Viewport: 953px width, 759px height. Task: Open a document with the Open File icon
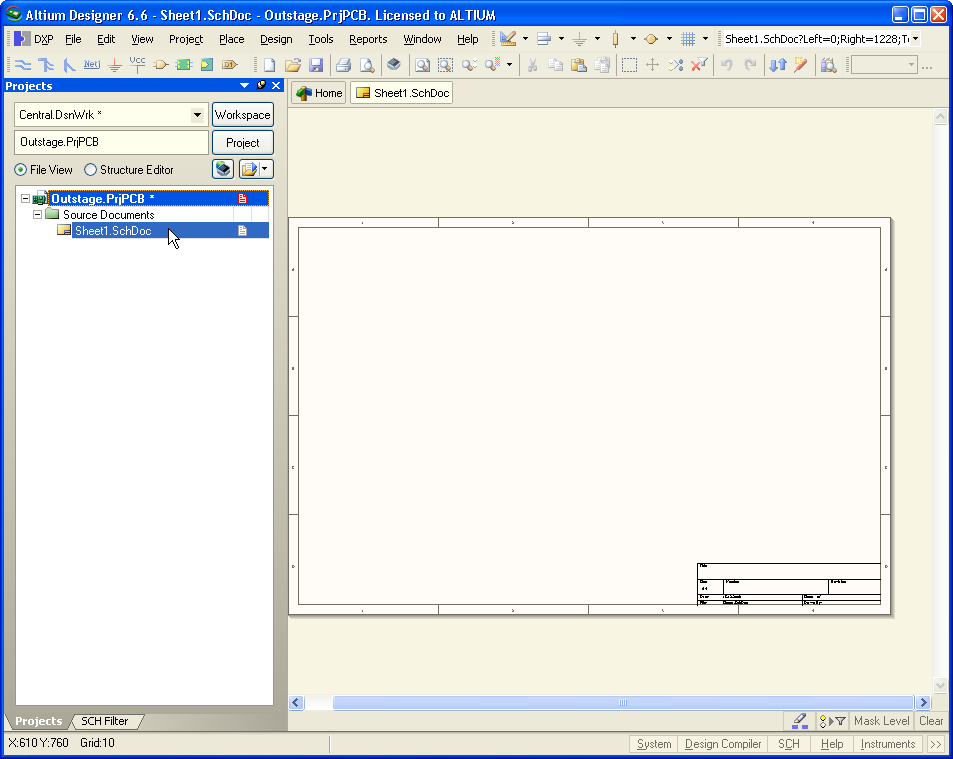pos(293,64)
